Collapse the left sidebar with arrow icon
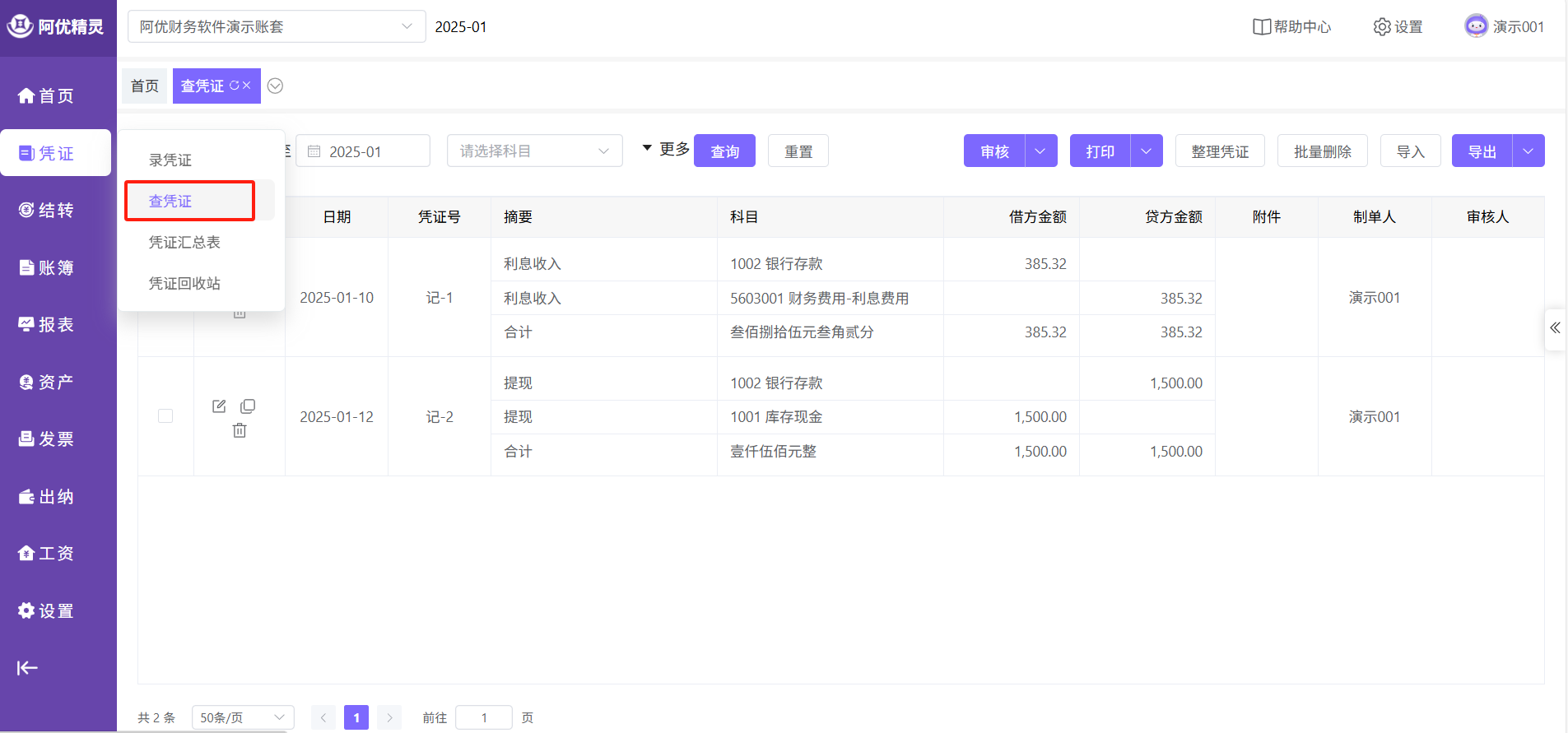This screenshot has height=733, width=1568. point(27,668)
